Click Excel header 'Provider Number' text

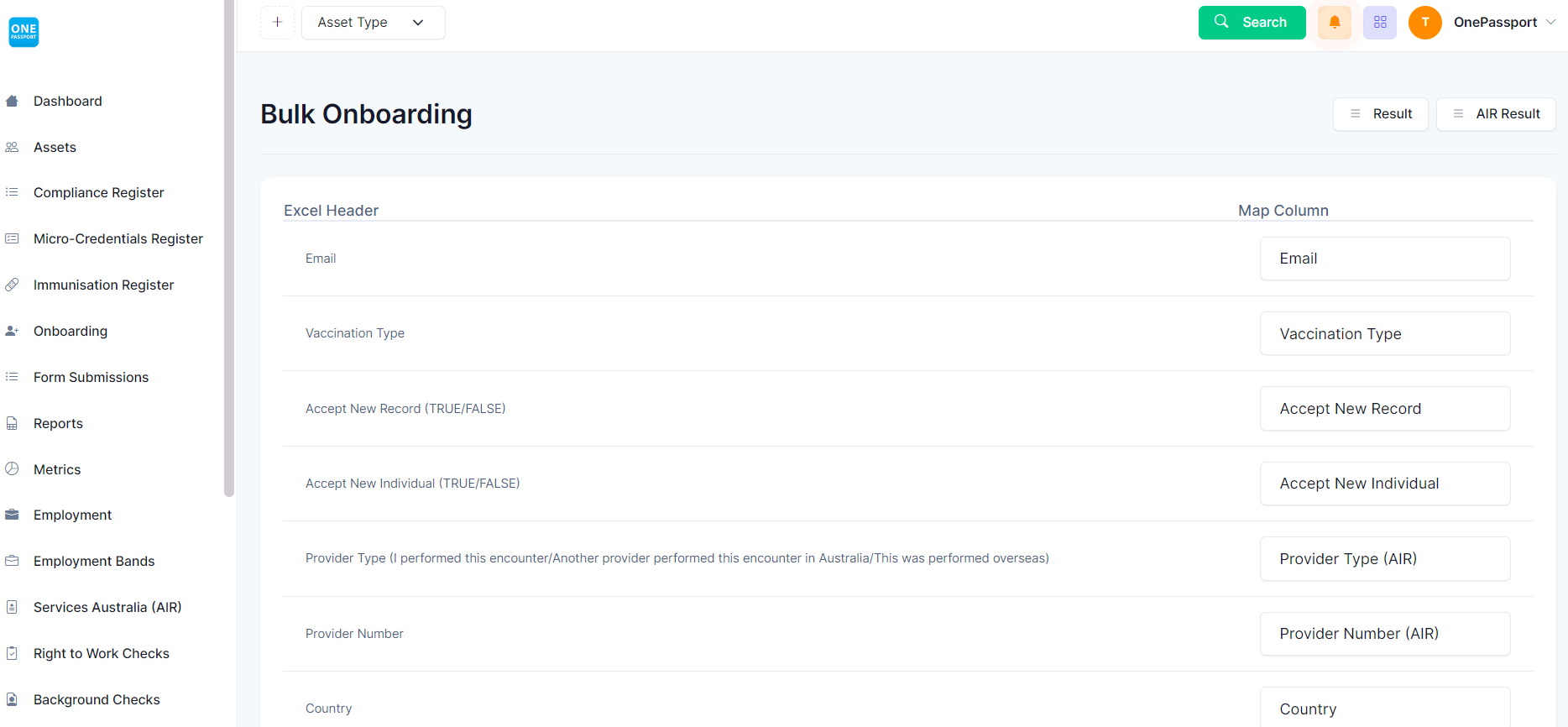point(354,634)
